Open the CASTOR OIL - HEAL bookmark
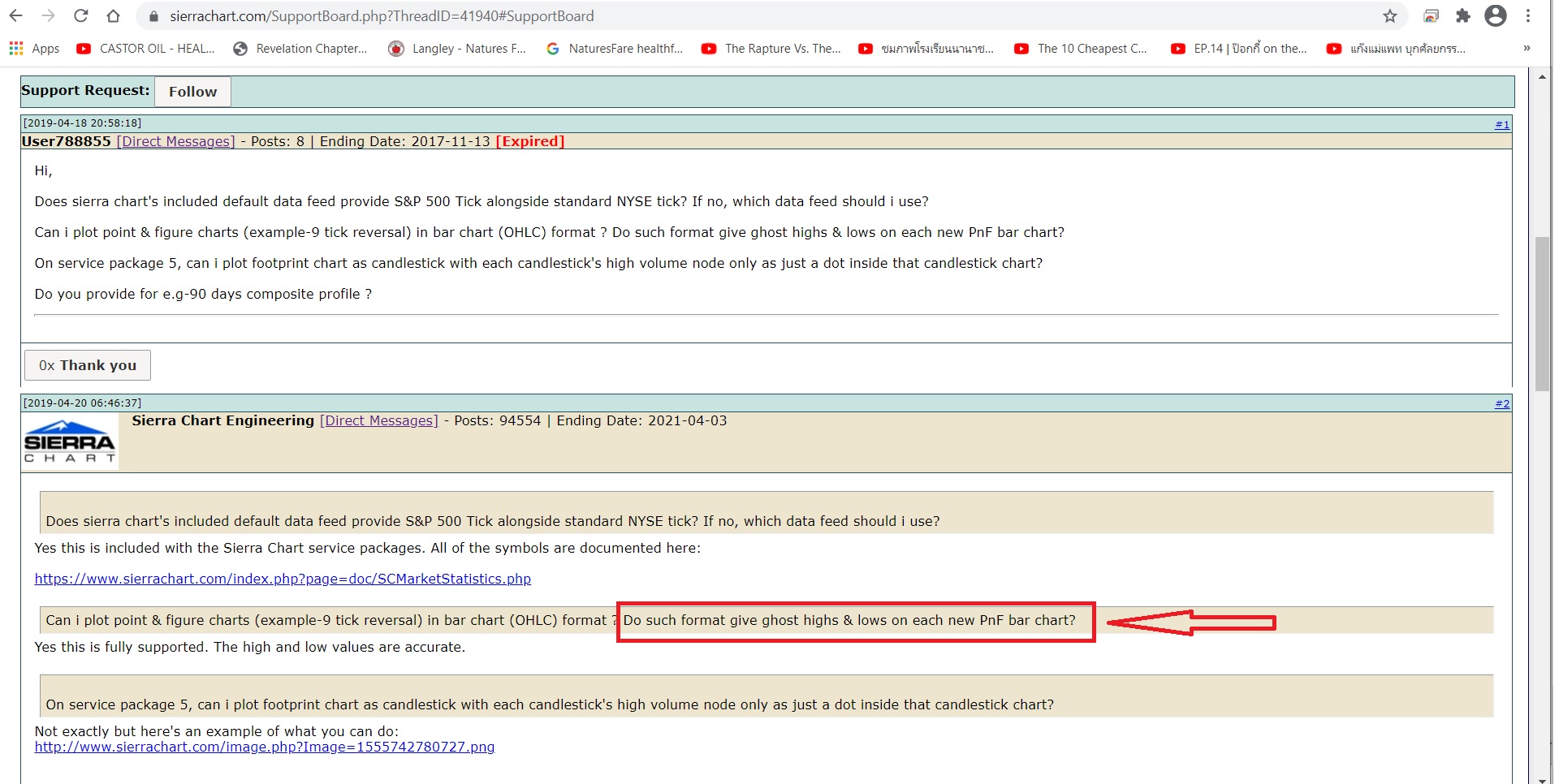The width and height of the screenshot is (1559, 784). tap(145, 49)
